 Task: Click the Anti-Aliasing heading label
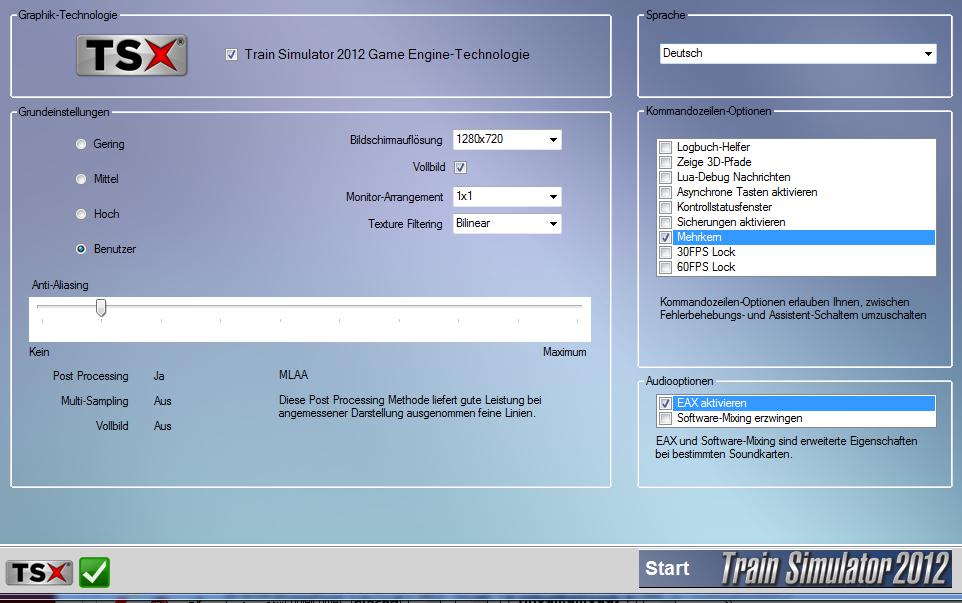[60, 285]
